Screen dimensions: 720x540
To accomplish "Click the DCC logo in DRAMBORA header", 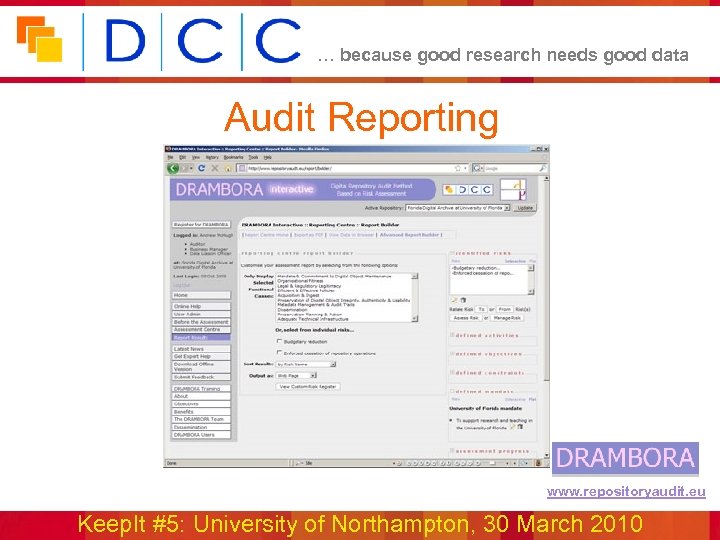I will click(x=468, y=190).
